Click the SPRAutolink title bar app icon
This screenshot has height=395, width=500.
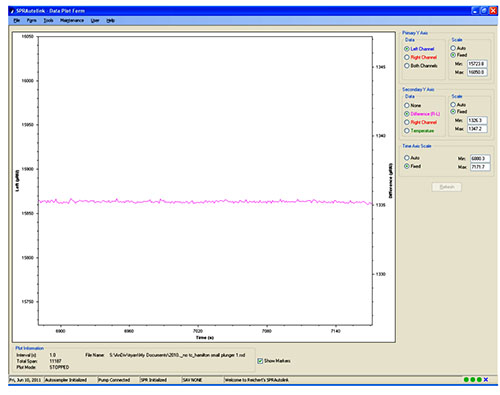[x=12, y=11]
